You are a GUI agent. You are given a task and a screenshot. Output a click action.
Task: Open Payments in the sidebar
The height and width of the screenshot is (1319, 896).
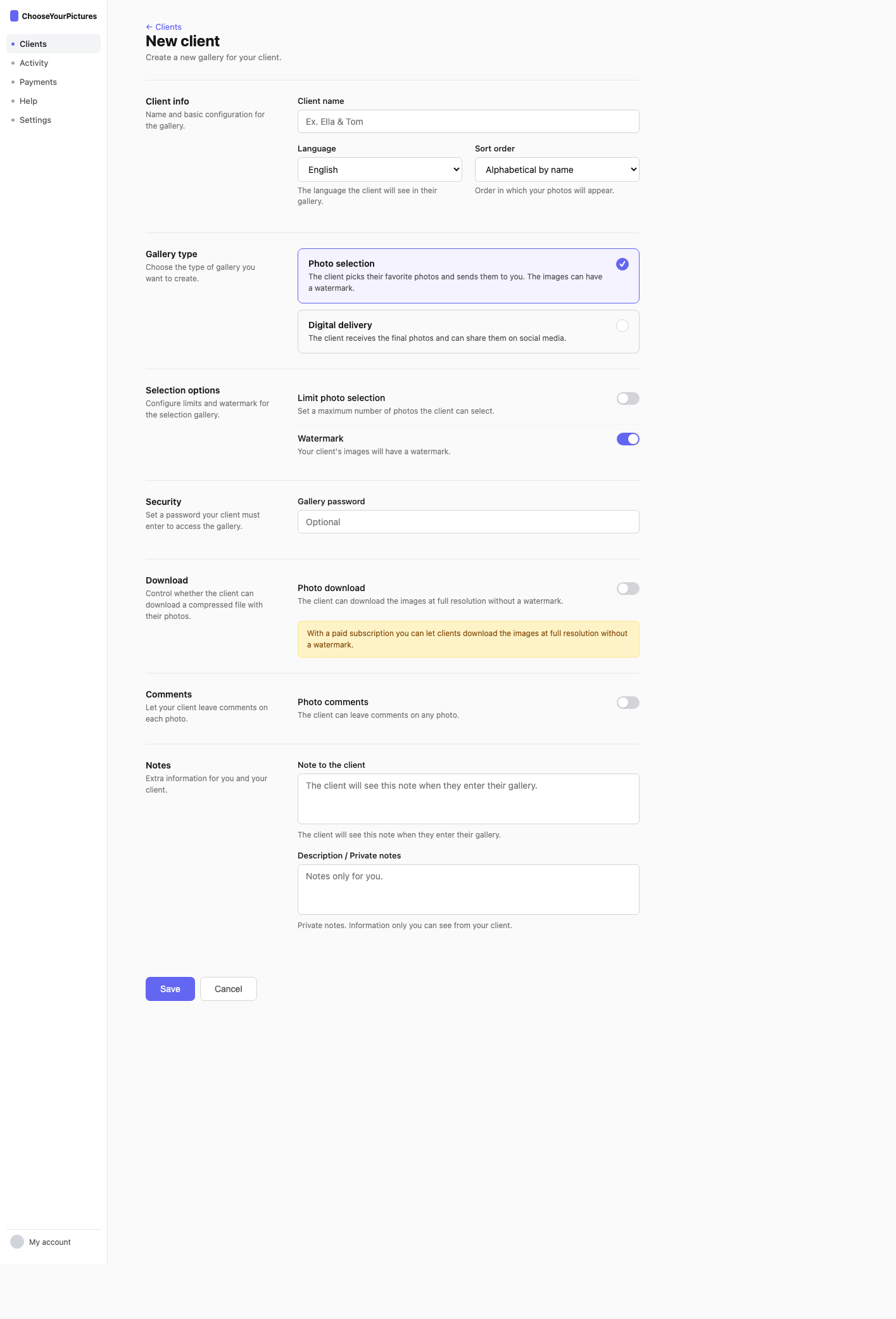tap(53, 82)
